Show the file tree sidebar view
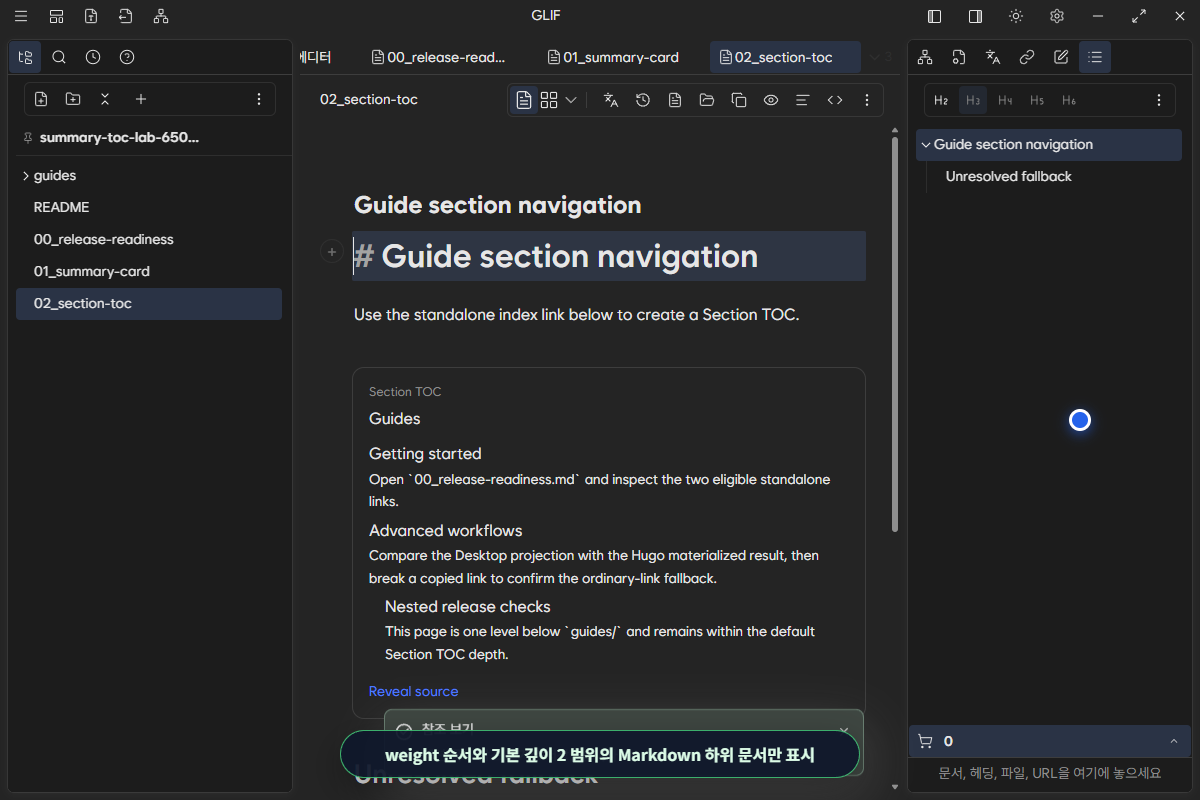The height and width of the screenshot is (800, 1200). [x=25, y=57]
